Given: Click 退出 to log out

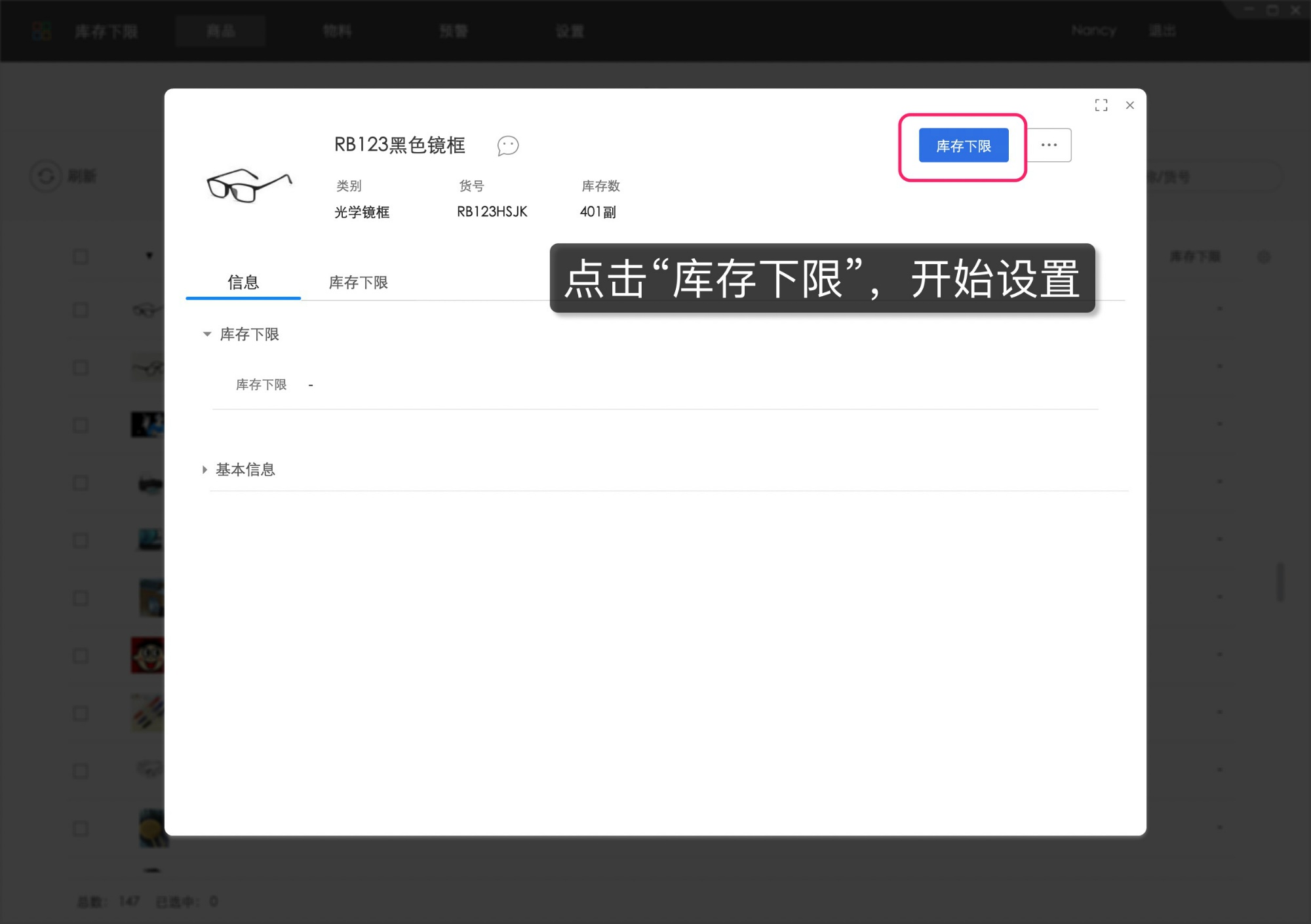Looking at the screenshot, I should point(1162,30).
